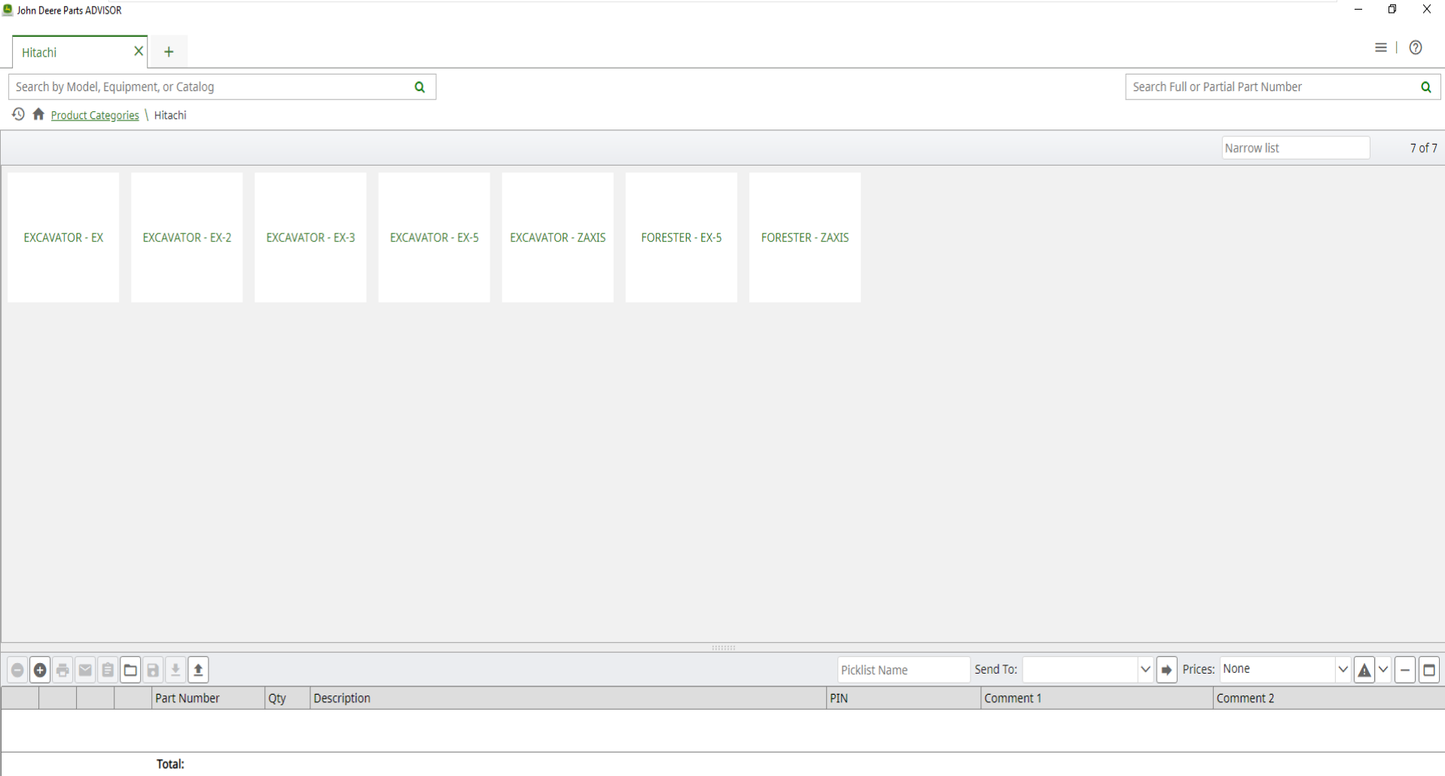Click the Description column header
The image size is (1445, 776).
[x=568, y=698]
